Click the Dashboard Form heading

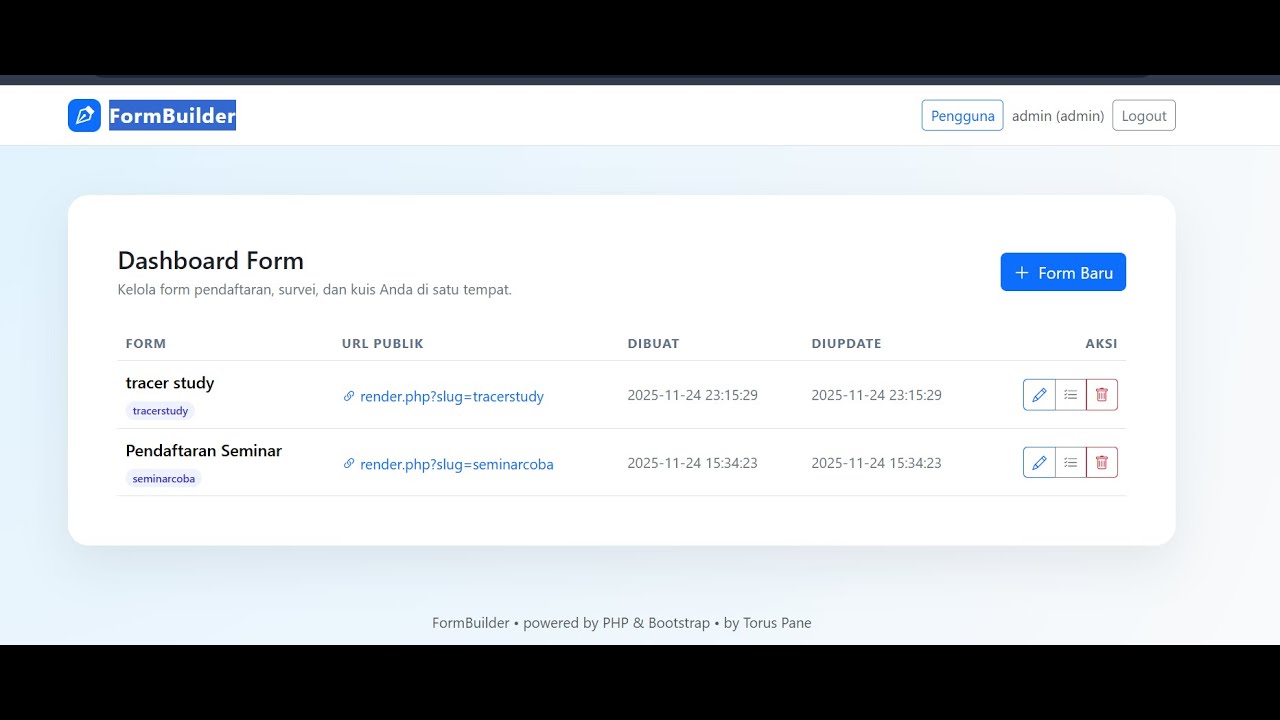click(211, 261)
